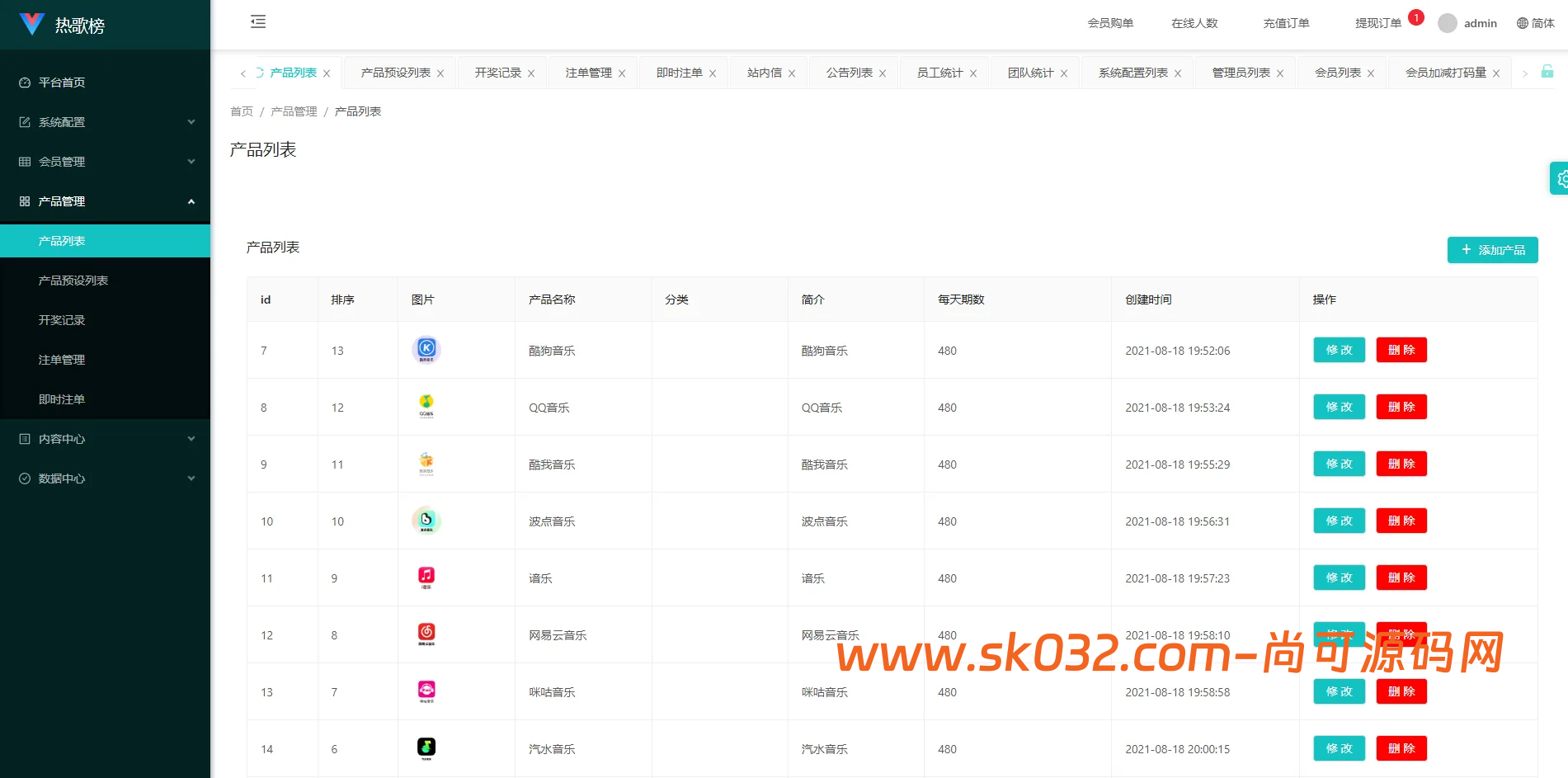Click the globe language icon
The width and height of the screenshot is (1568, 778).
[1523, 23]
